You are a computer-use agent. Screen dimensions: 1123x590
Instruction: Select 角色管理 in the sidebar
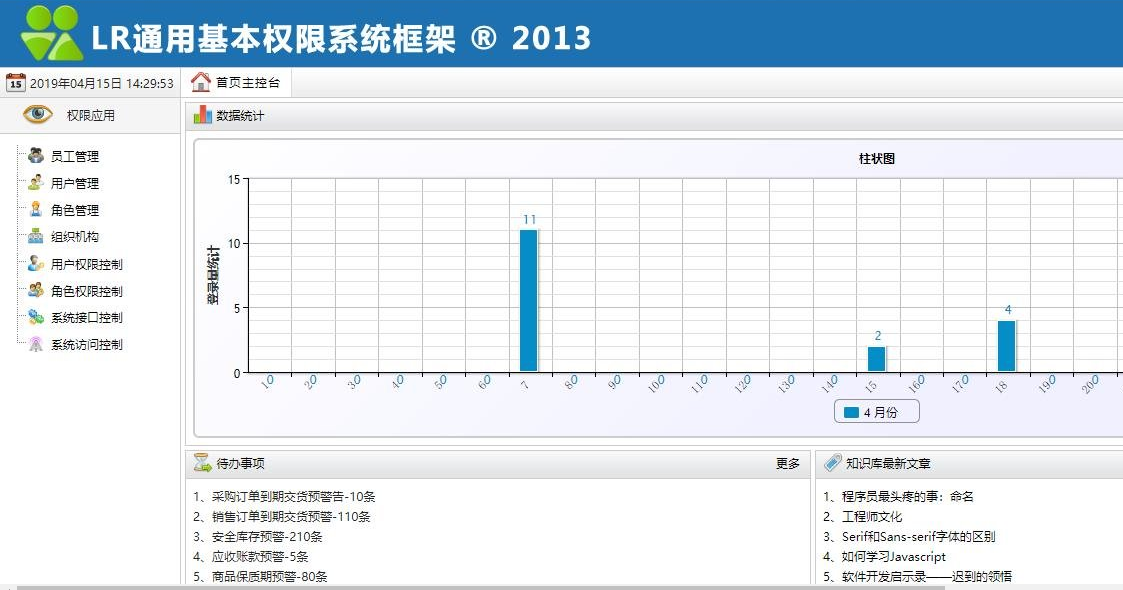(x=74, y=210)
